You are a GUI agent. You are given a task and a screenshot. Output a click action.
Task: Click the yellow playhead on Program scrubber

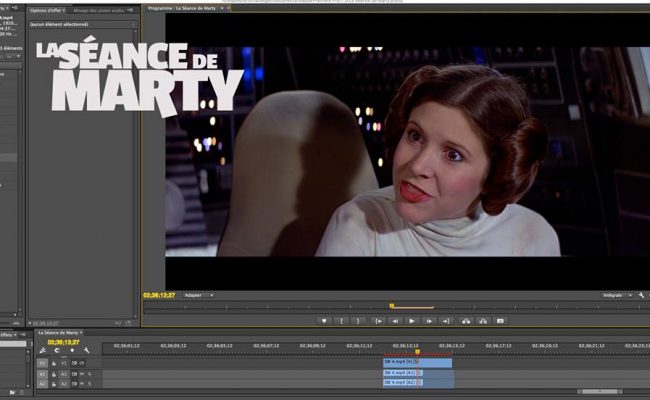click(x=392, y=306)
